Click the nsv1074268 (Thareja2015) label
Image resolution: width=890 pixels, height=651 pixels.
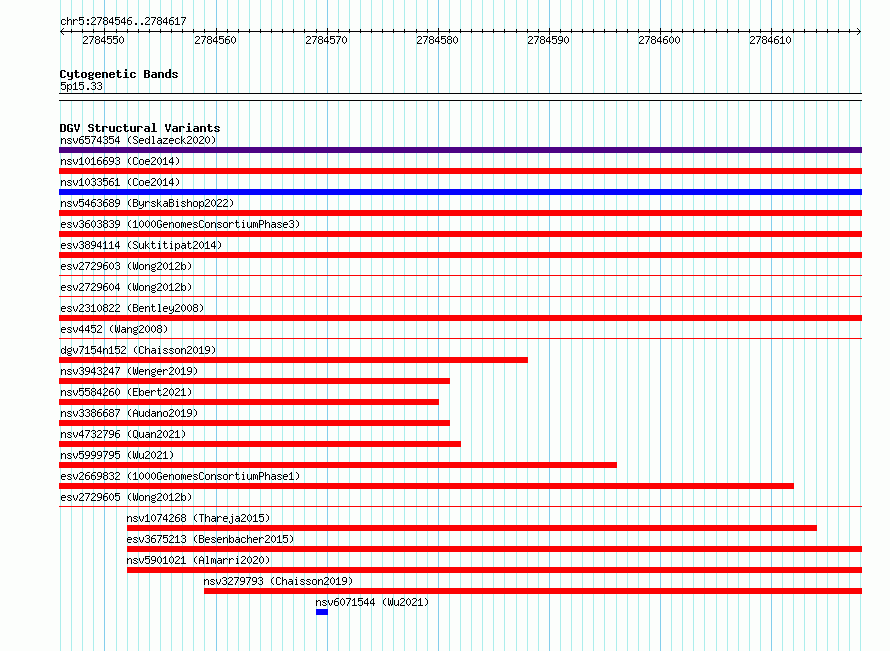coord(198,518)
